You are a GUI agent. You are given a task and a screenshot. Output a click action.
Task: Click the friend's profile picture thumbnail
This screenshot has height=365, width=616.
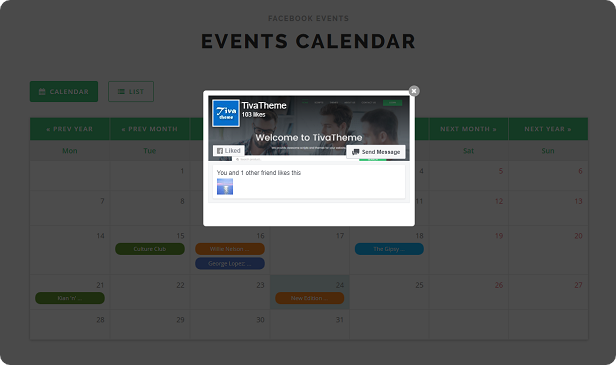coord(225,187)
